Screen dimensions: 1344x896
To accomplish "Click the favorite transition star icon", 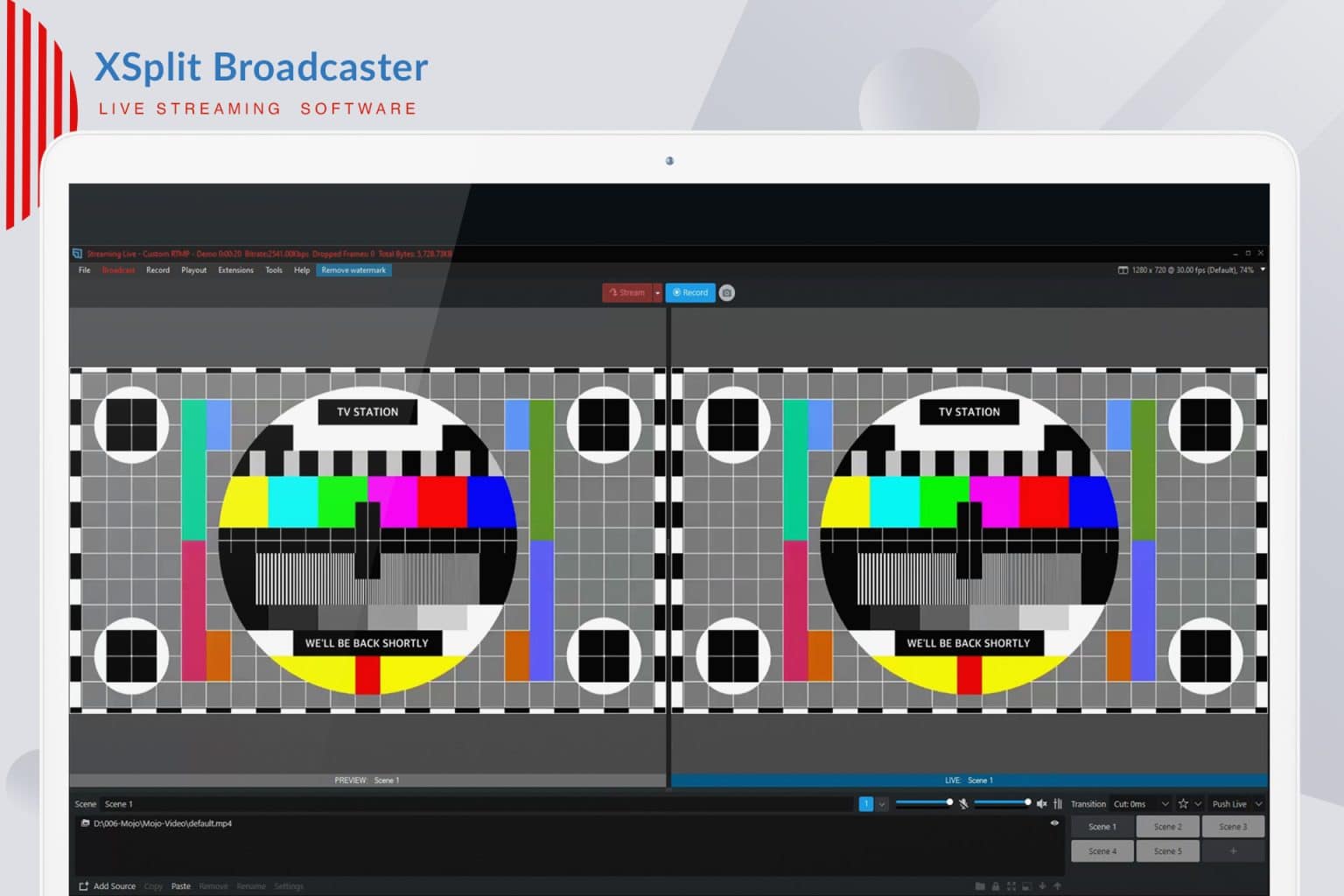I will [1183, 804].
